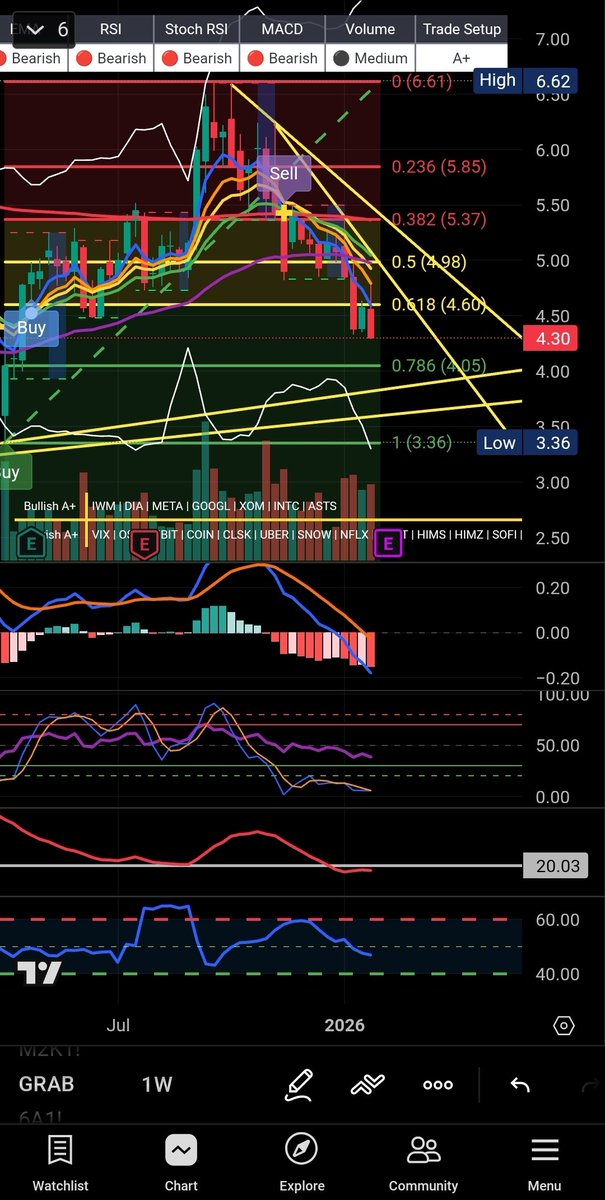Tap the -0.20 MACD axis value

(x=556, y=678)
